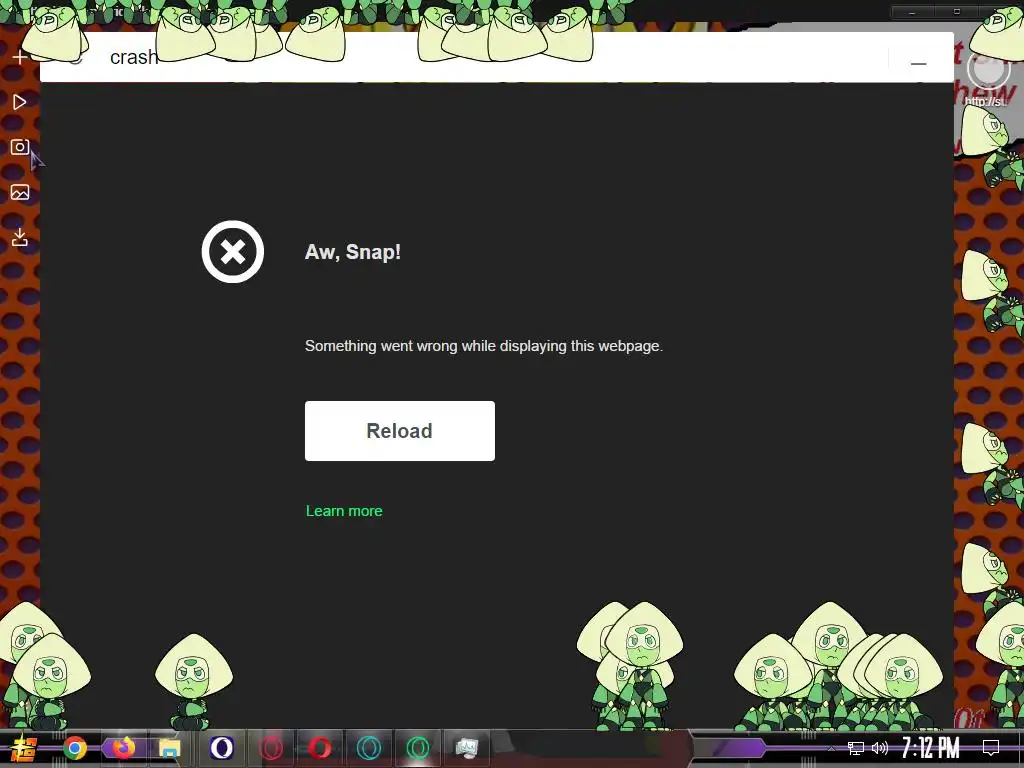Open the notification center icon
Viewport: 1024px width, 768px height.
(991, 748)
